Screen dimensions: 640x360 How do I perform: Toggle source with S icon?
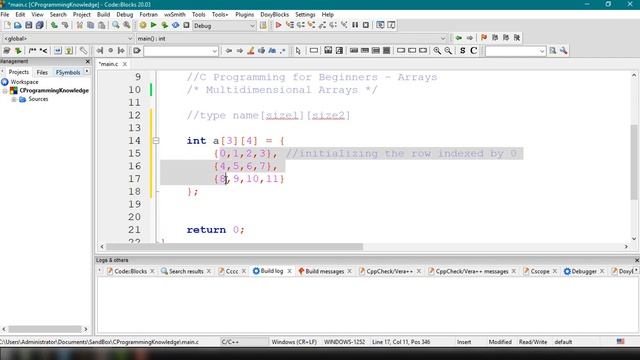462,51
